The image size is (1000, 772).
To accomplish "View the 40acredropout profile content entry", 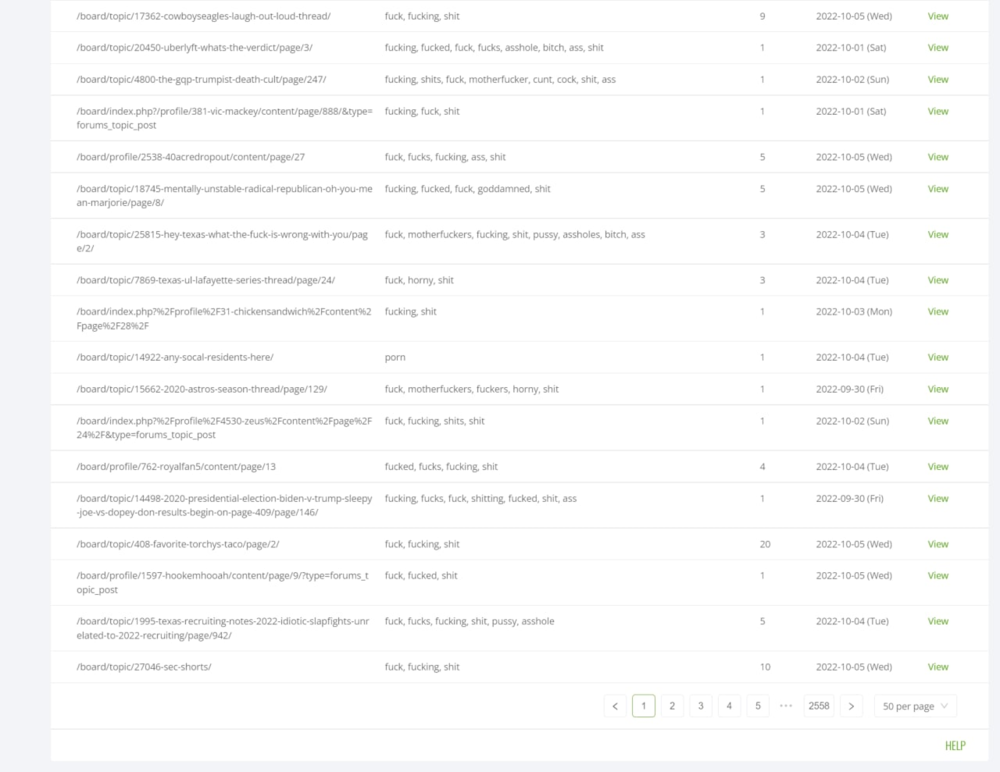I will coord(937,157).
